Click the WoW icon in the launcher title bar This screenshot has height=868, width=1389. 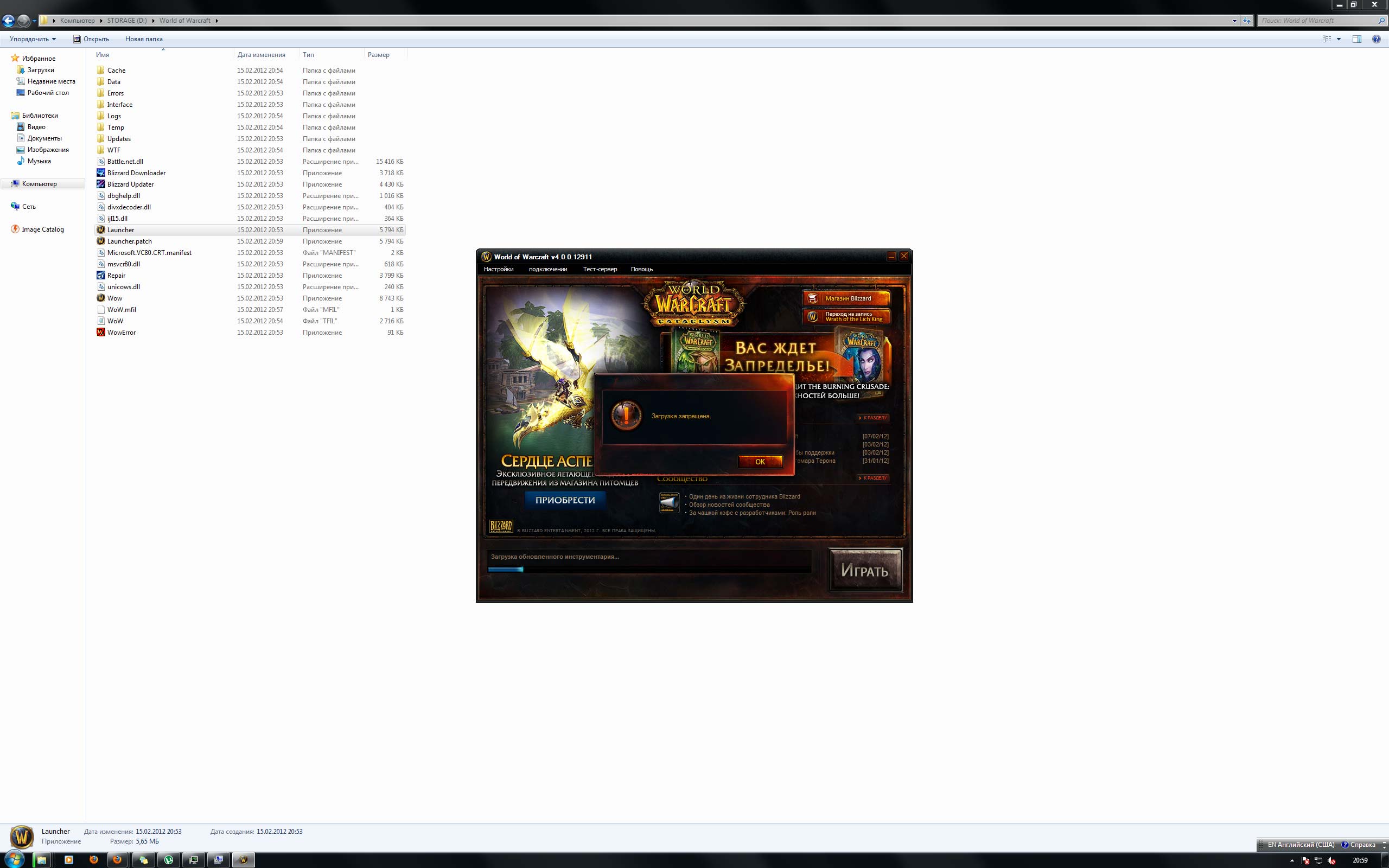coord(486,257)
